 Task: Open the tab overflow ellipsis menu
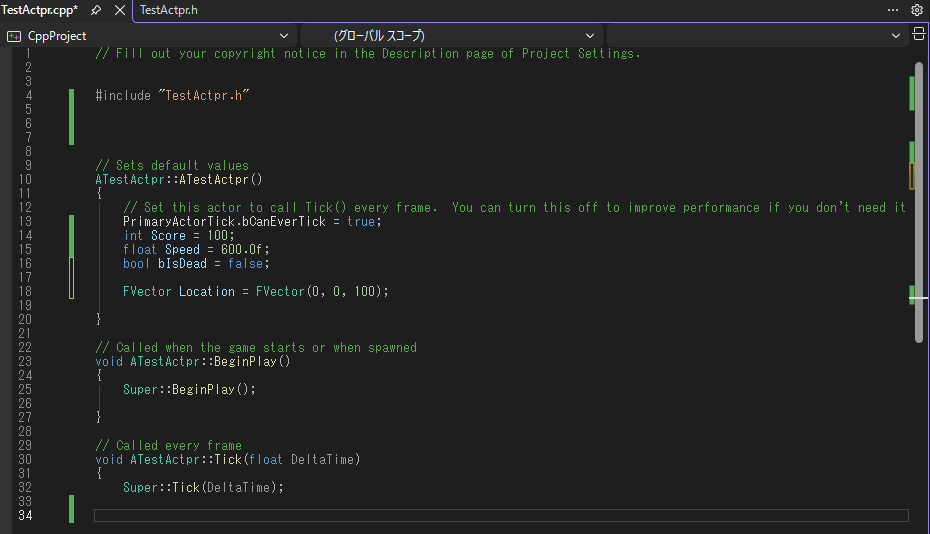coord(892,10)
